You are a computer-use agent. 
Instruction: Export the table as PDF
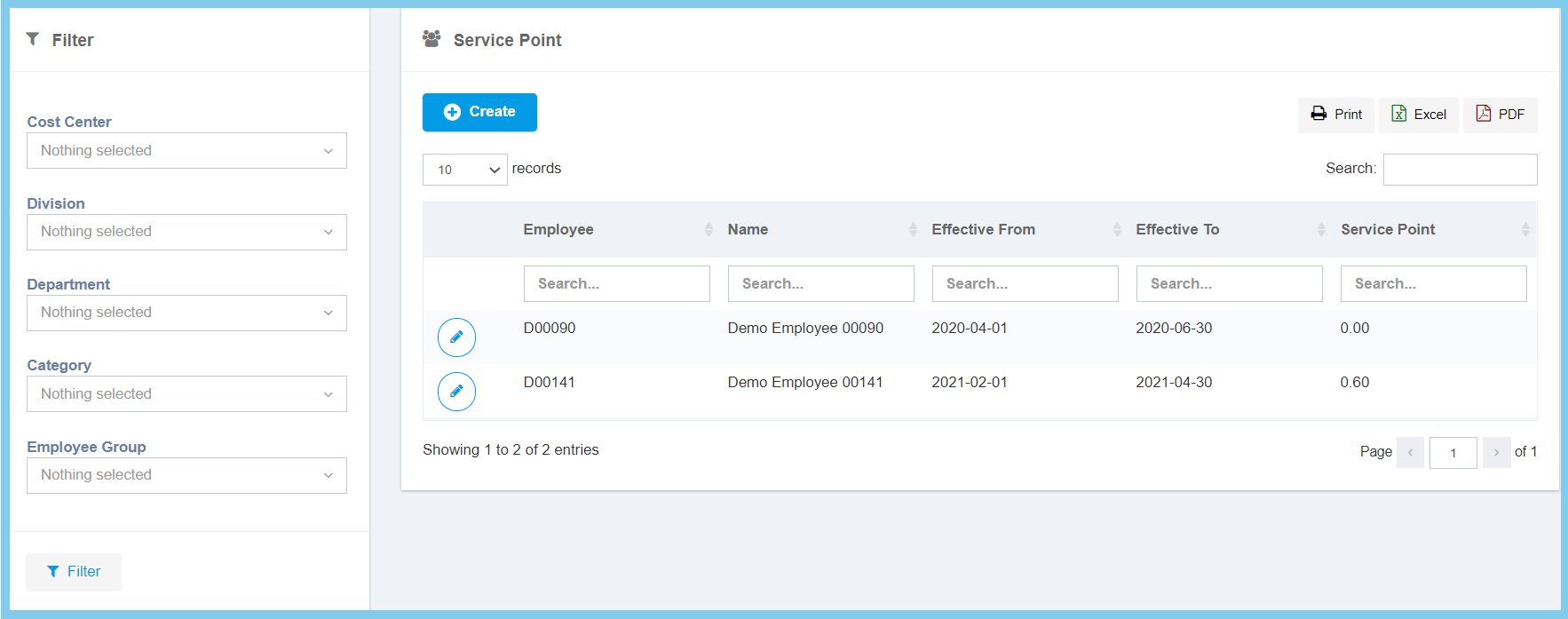click(1500, 115)
